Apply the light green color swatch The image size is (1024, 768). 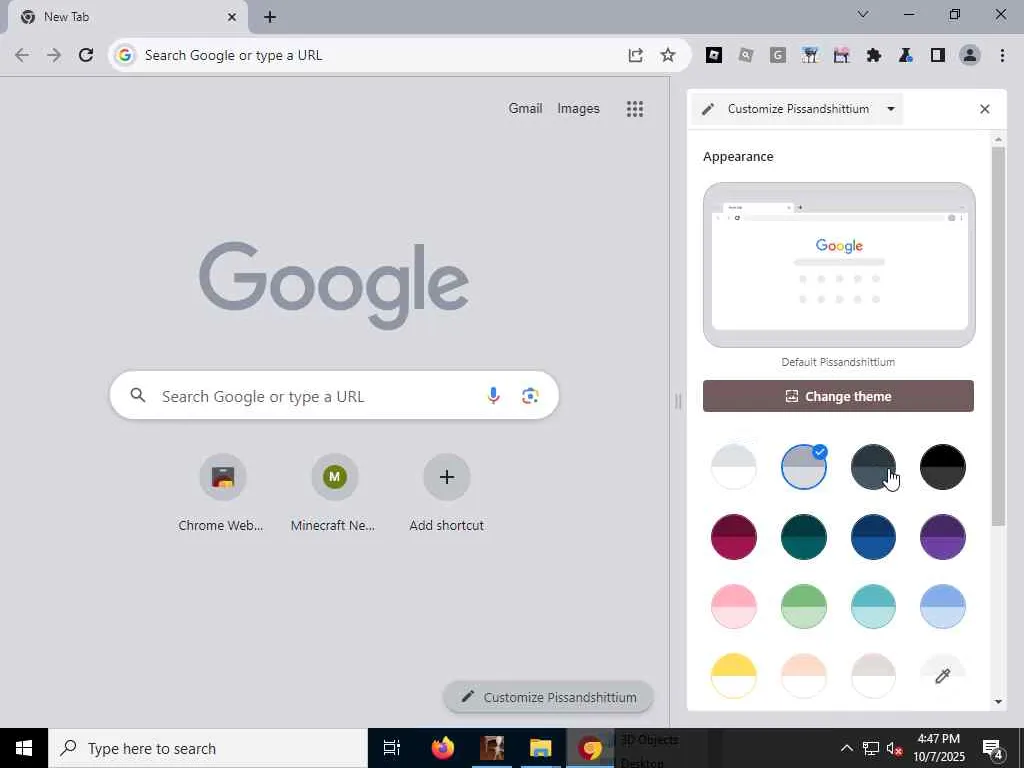coord(803,607)
